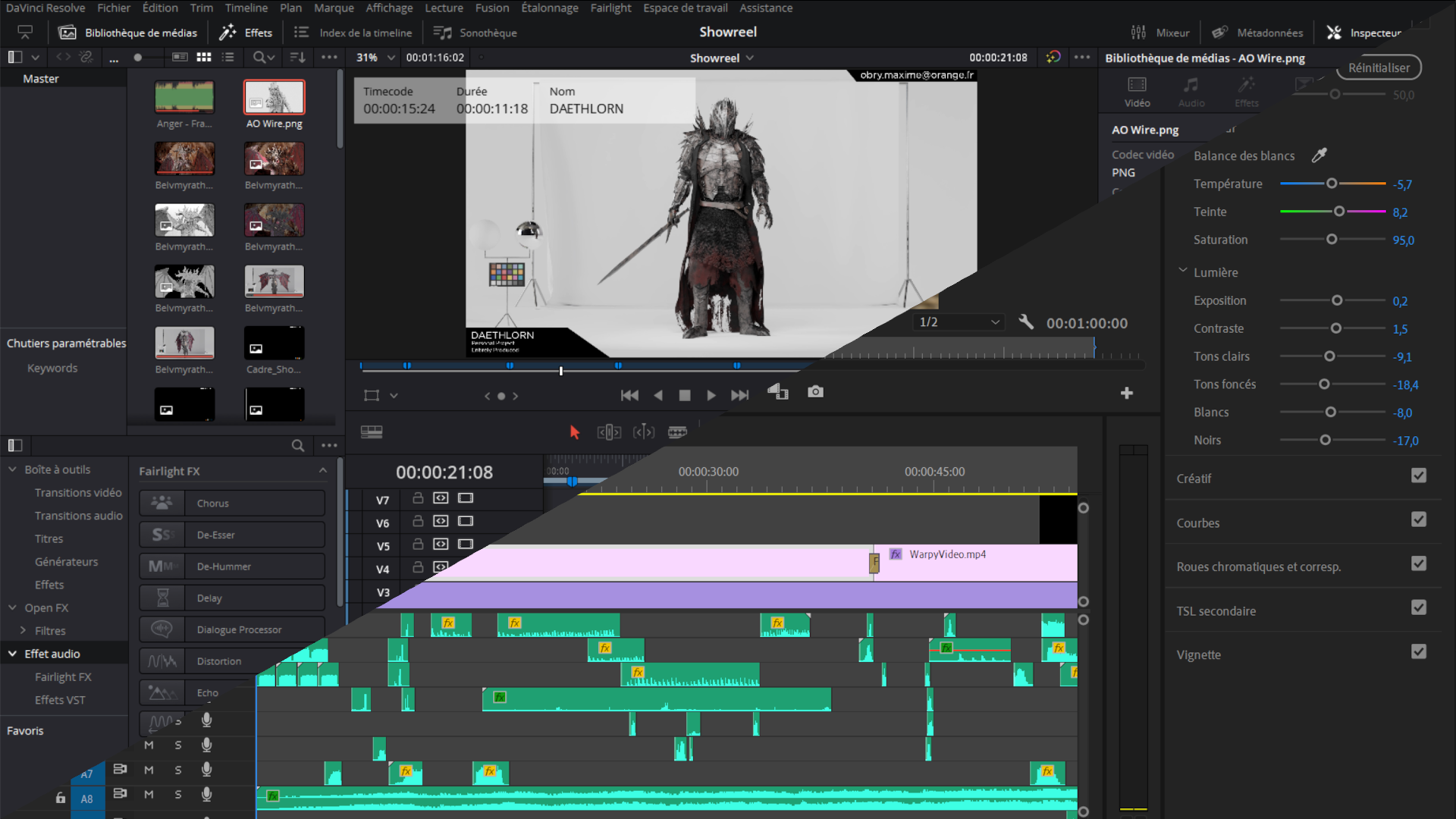
Task: Select the AO Wire.png thumbnail
Action: [x=274, y=97]
